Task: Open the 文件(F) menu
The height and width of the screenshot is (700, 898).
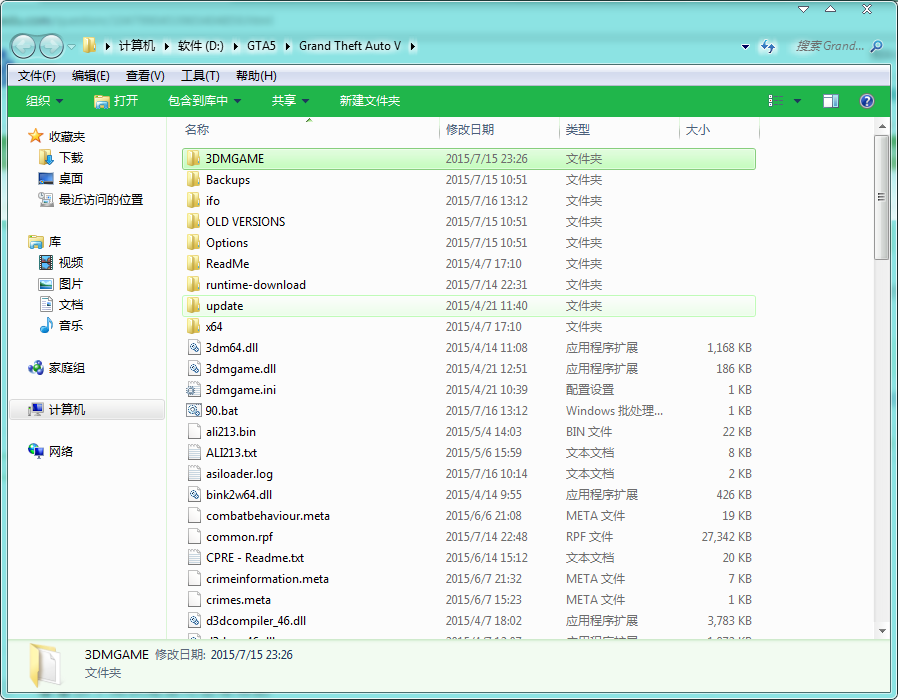Action: (37, 76)
